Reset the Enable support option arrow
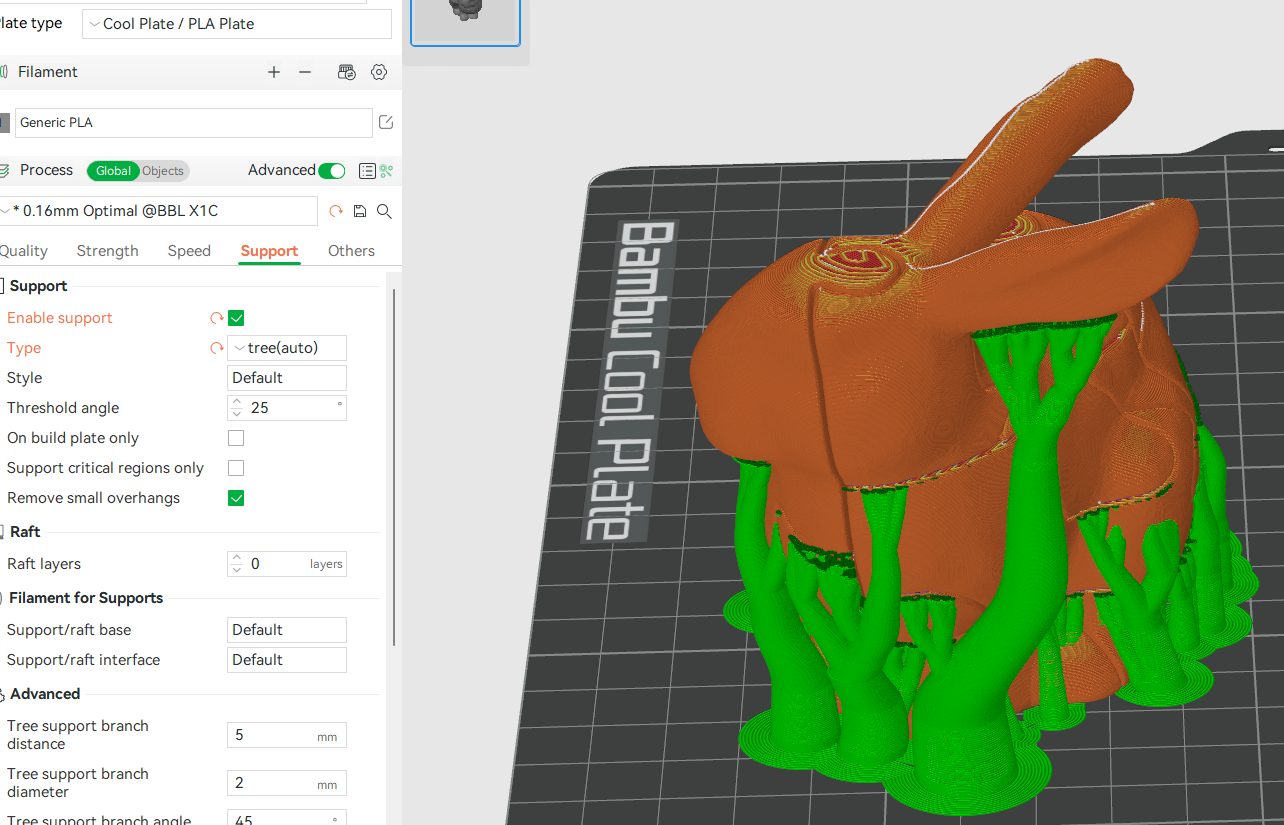1284x825 pixels. [x=216, y=318]
